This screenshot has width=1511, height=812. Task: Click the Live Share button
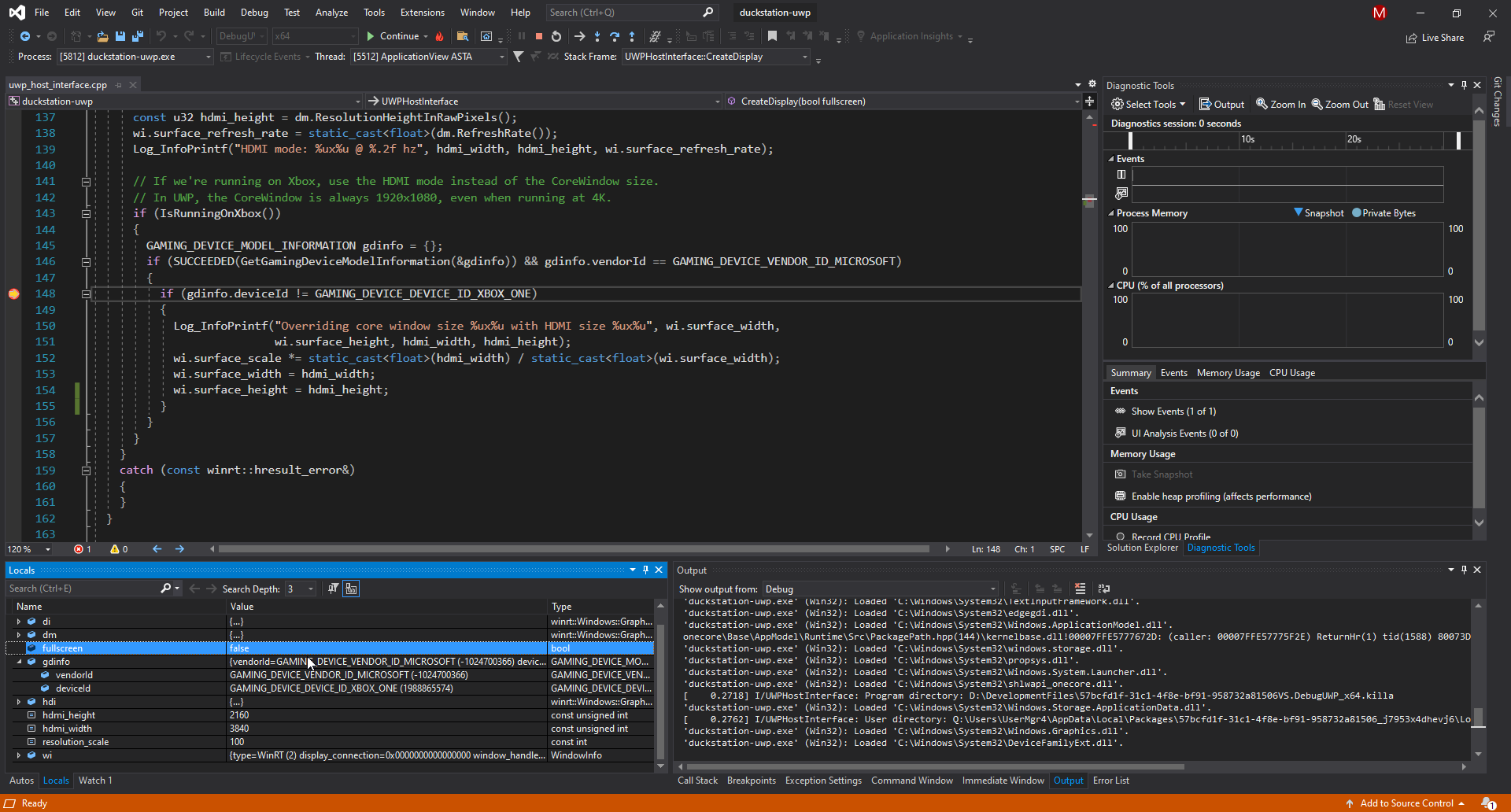click(x=1435, y=38)
